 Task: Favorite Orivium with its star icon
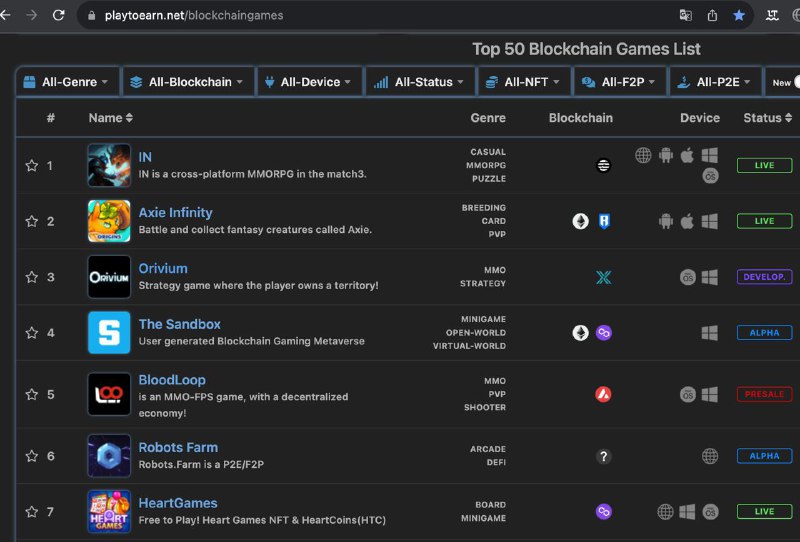click(x=32, y=277)
